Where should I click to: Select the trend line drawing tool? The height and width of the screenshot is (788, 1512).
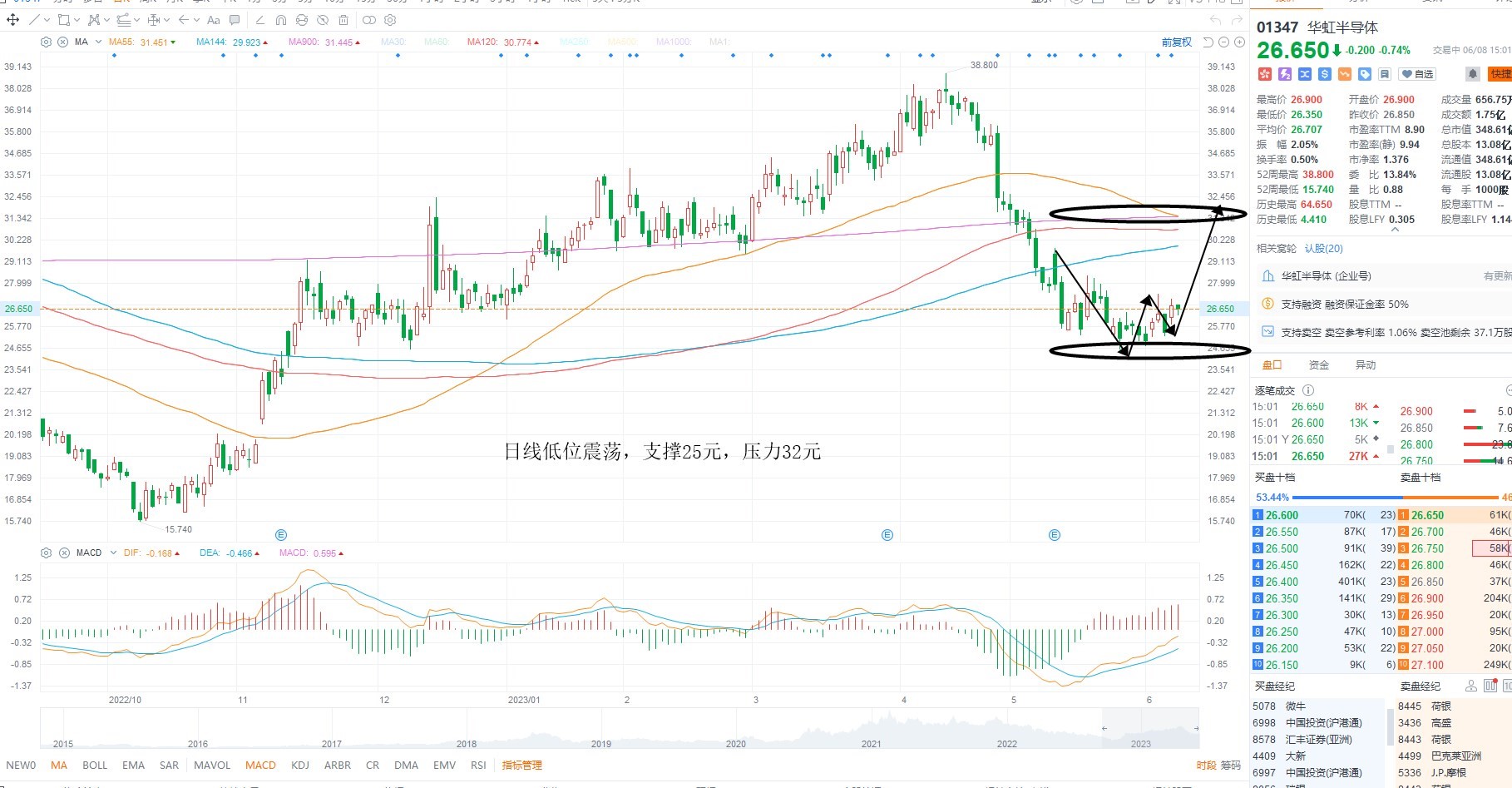[x=34, y=19]
